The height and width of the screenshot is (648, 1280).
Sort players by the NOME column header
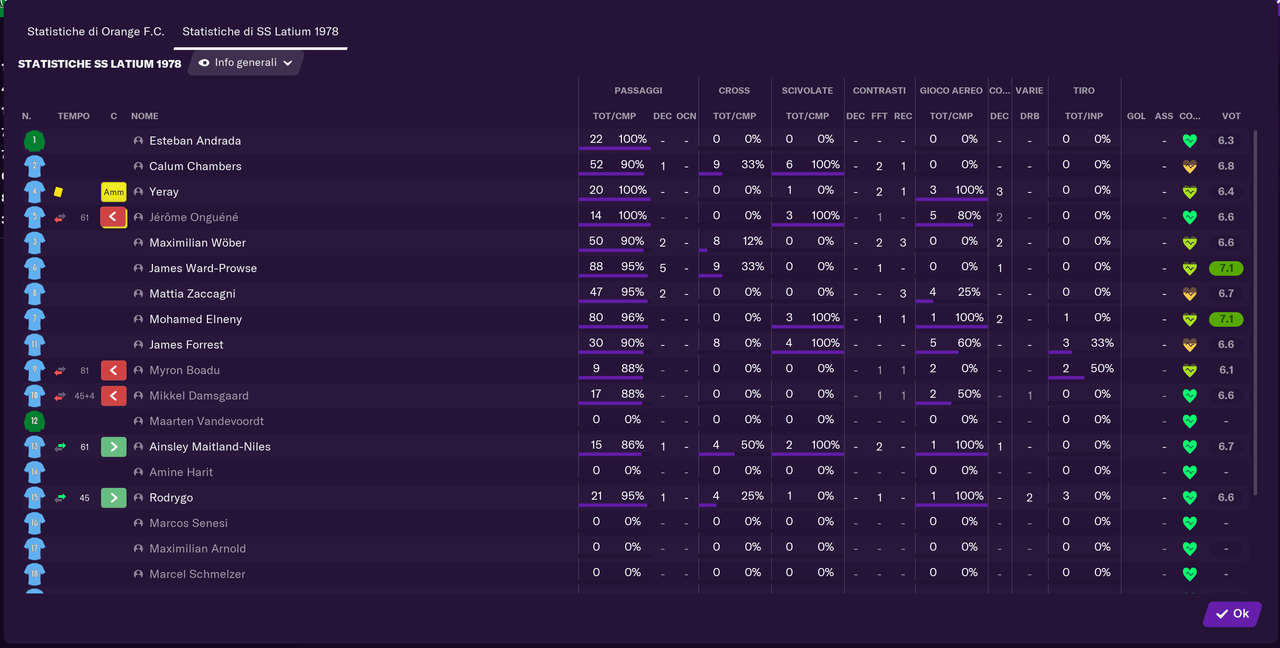click(x=145, y=116)
